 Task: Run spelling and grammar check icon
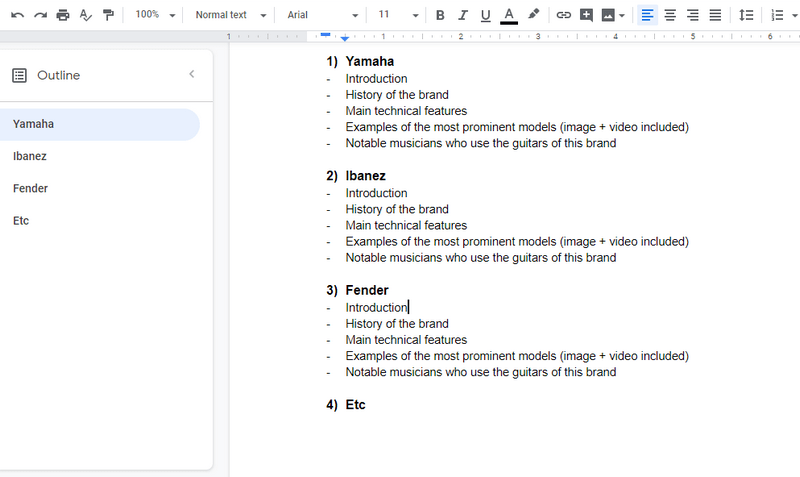tap(86, 15)
